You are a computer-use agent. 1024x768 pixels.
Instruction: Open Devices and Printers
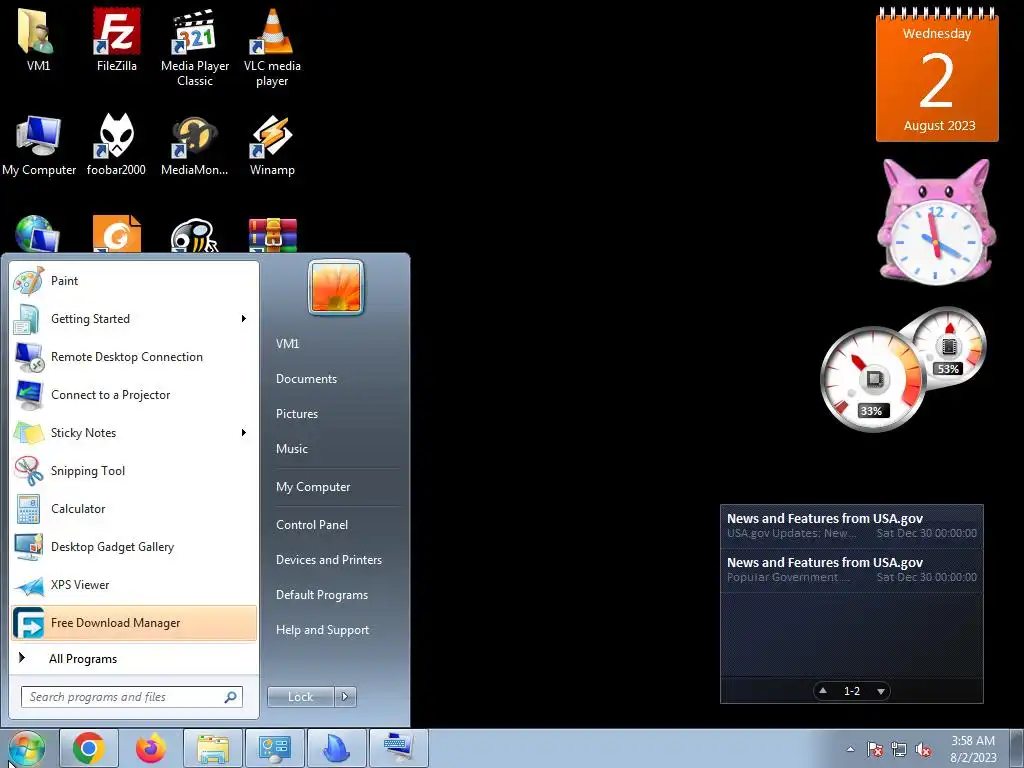[x=328, y=560]
